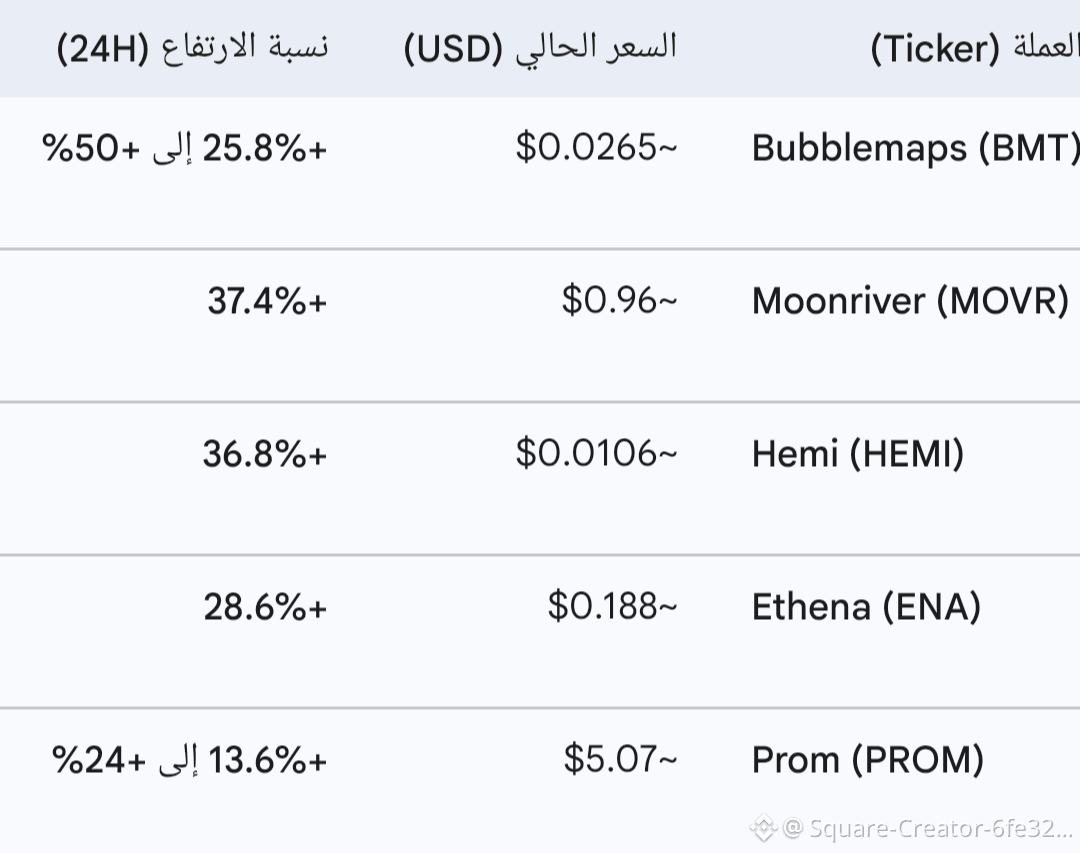Select the $0.0106 price cell
The width and height of the screenshot is (1080, 853).
(x=596, y=453)
